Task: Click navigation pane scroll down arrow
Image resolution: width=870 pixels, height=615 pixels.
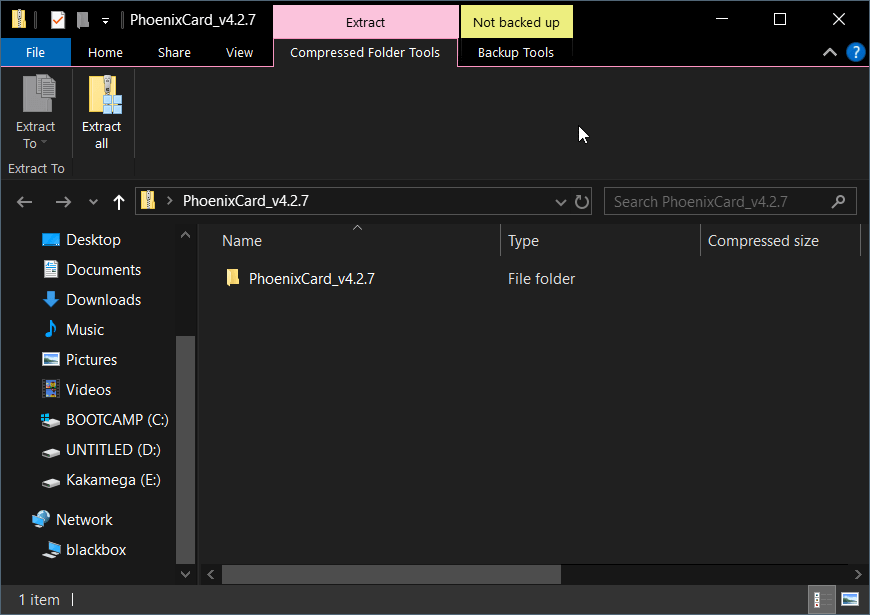Action: 185,574
